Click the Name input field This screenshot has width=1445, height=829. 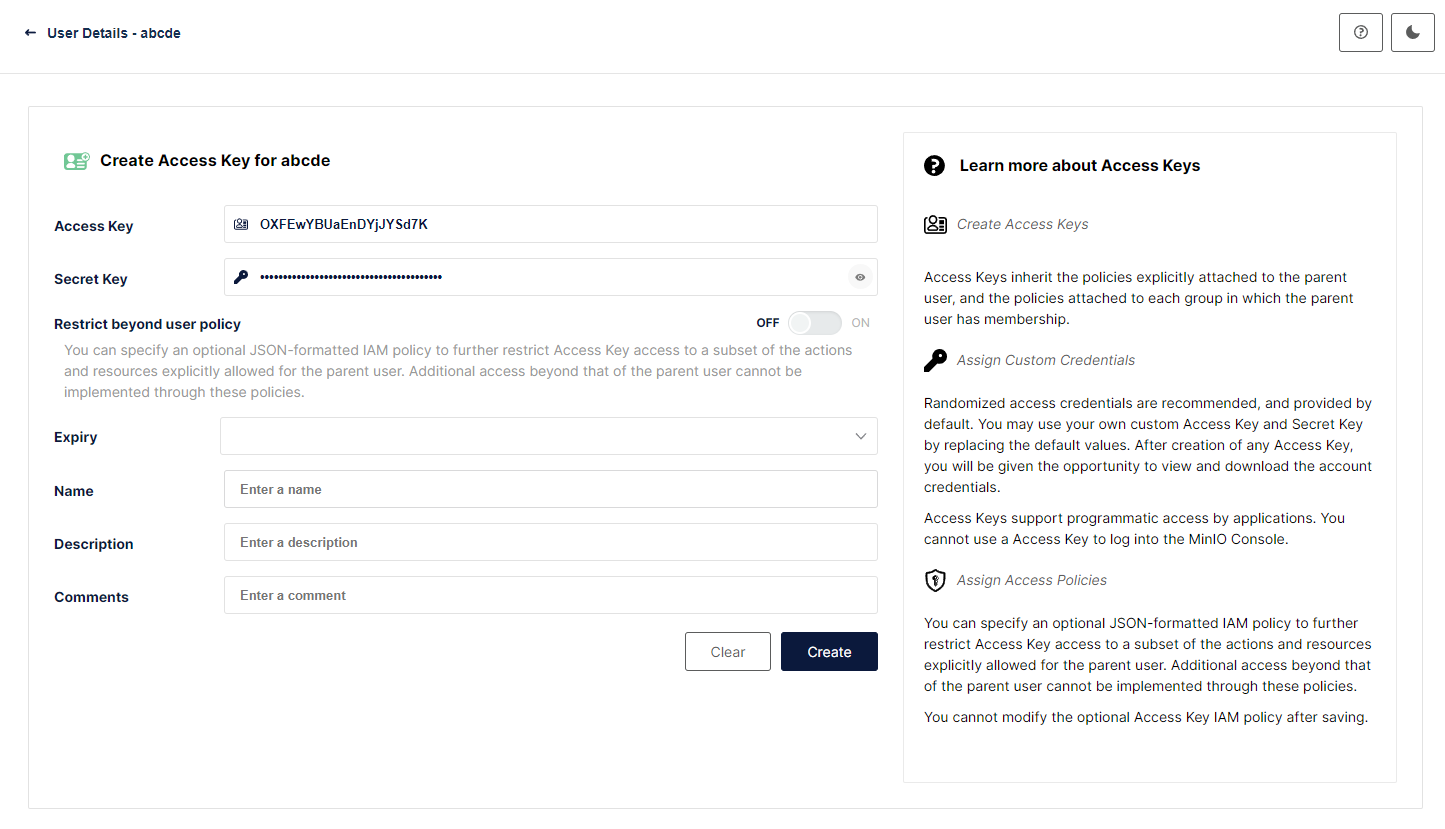tap(550, 489)
